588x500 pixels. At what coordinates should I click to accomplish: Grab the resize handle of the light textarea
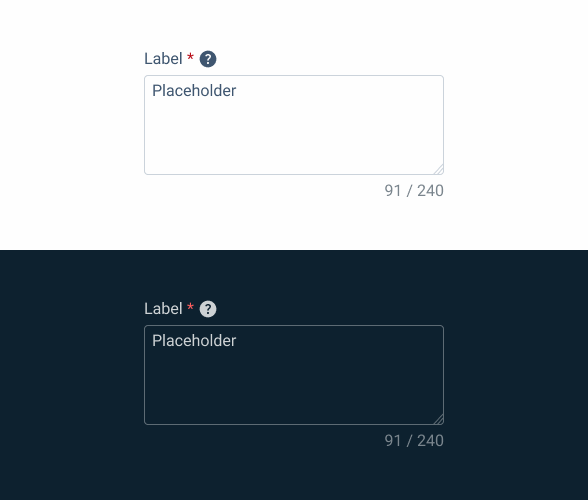(x=438, y=169)
